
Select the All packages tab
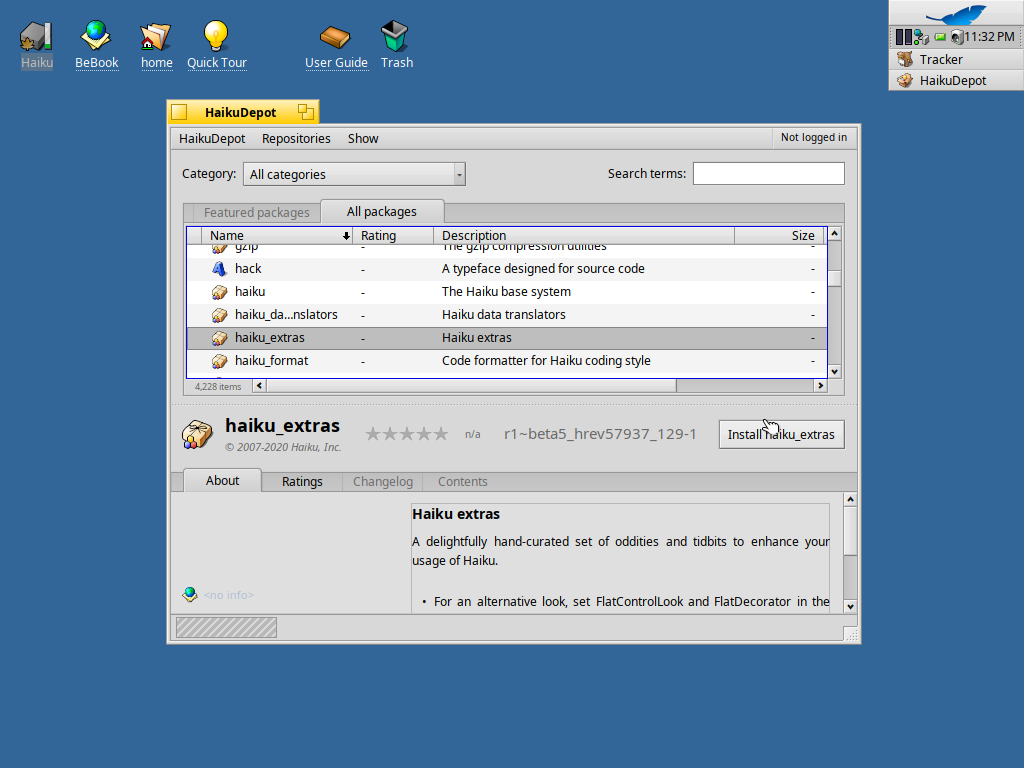tap(381, 212)
